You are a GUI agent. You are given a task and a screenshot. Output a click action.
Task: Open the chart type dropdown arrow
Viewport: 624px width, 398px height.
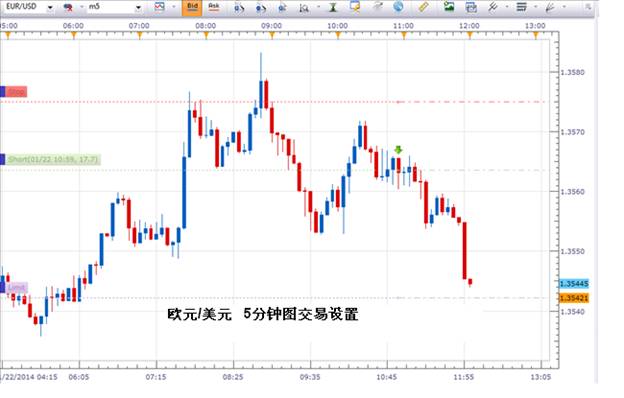pos(174,7)
